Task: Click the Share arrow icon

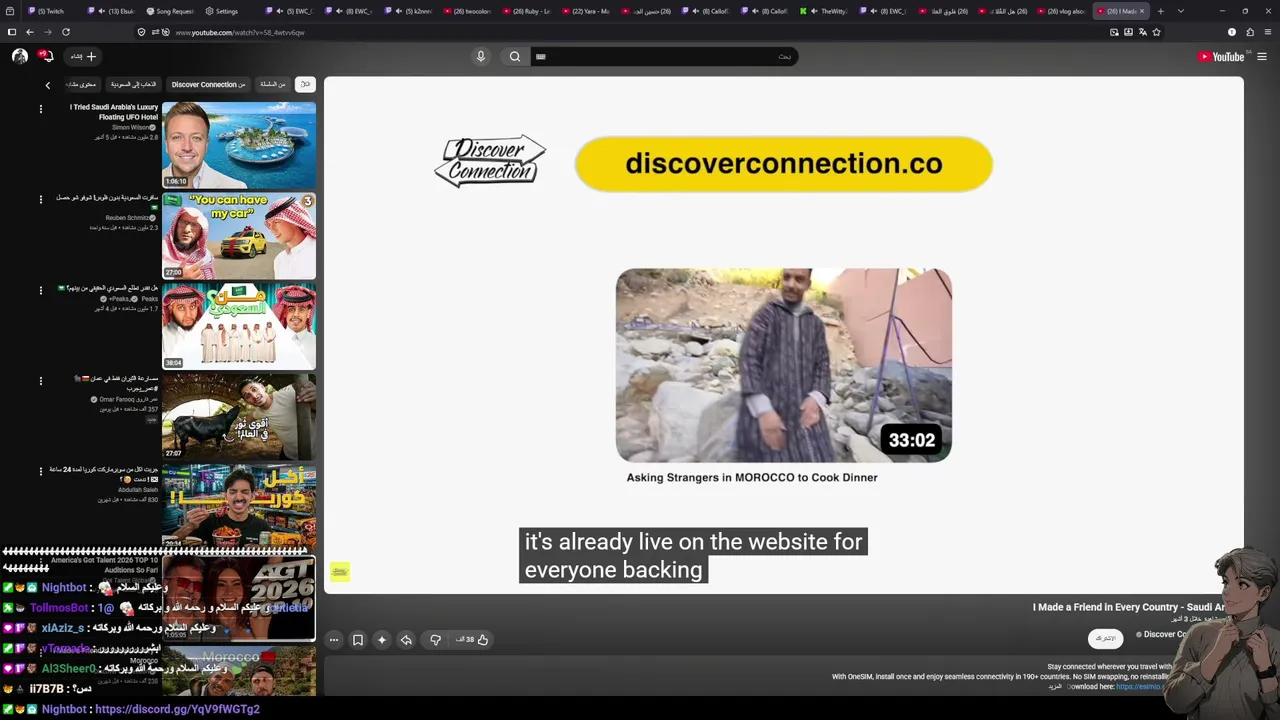Action: (x=406, y=640)
